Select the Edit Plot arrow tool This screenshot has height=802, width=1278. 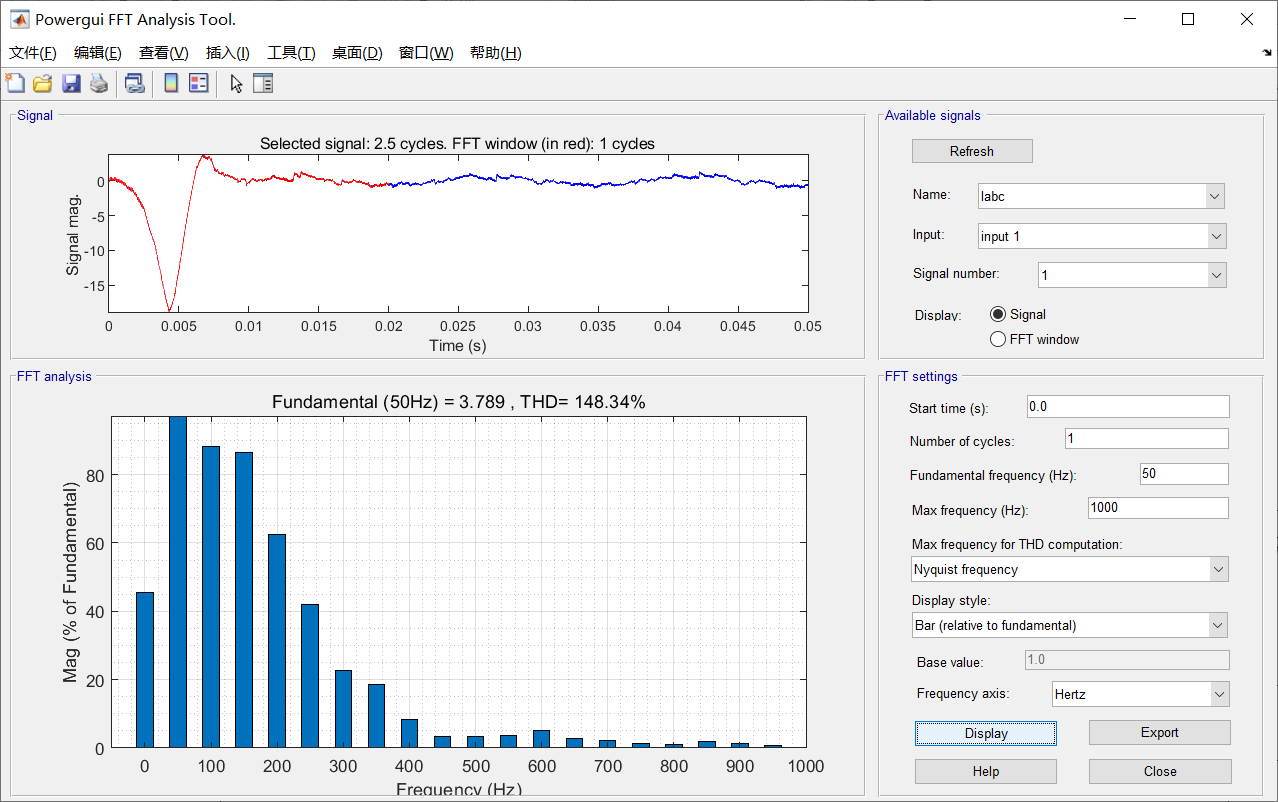pyautogui.click(x=236, y=84)
